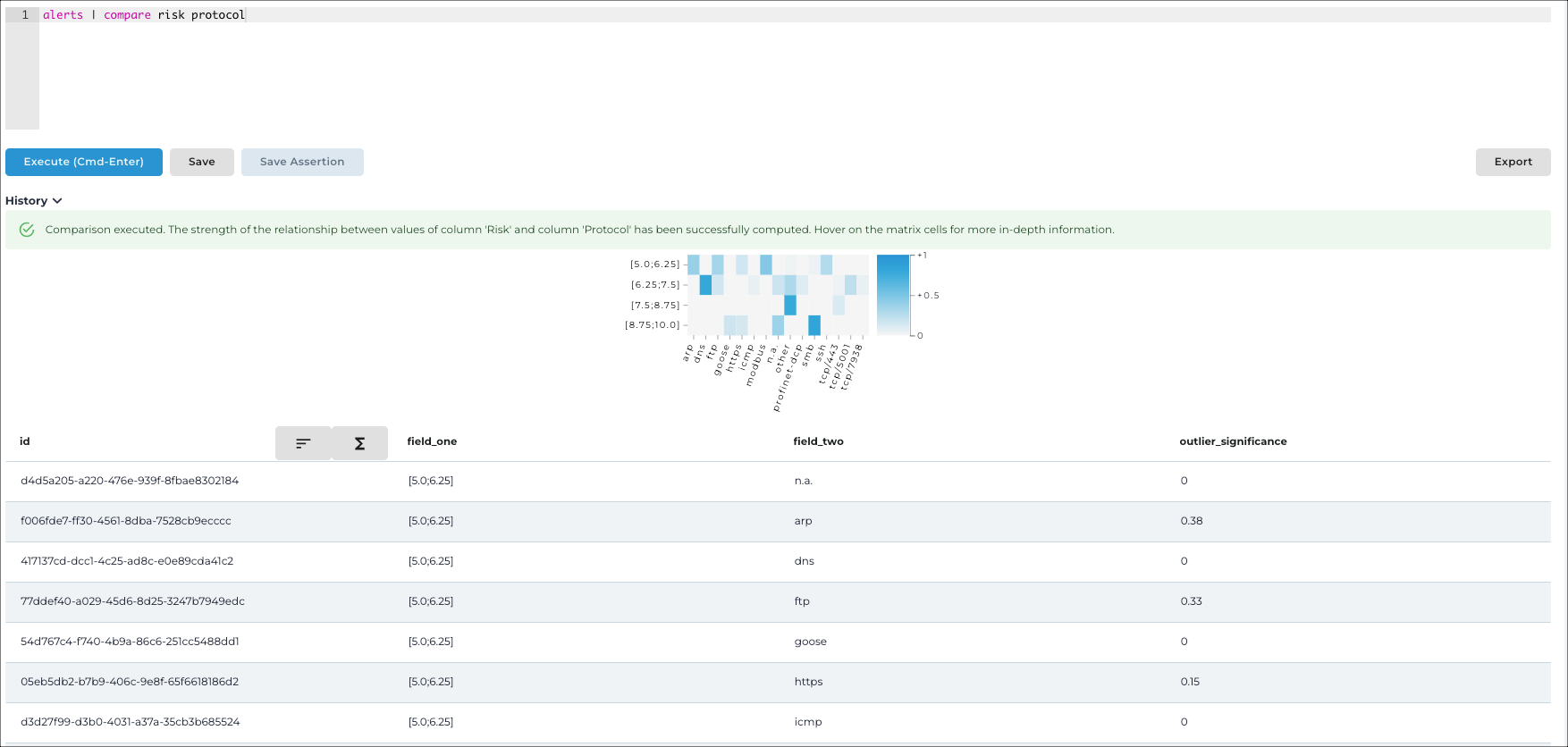1568x747 pixels.
Task: Click the field_one column header
Action: 432,441
